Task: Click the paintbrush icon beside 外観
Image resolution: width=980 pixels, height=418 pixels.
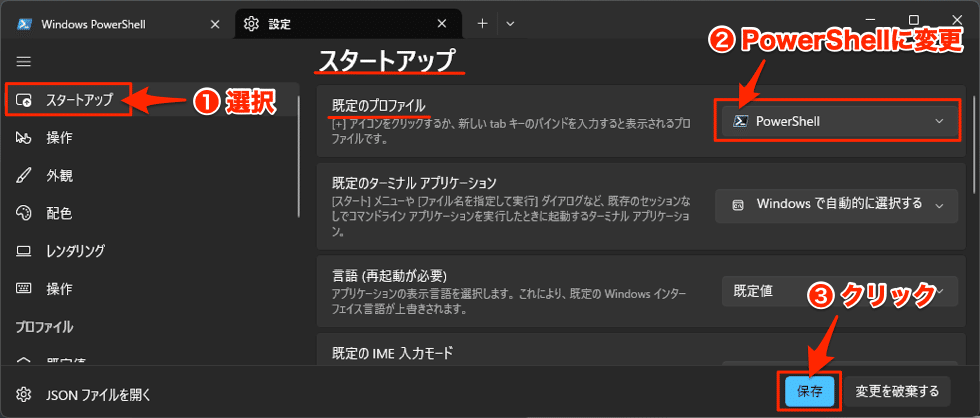Action: tap(24, 176)
